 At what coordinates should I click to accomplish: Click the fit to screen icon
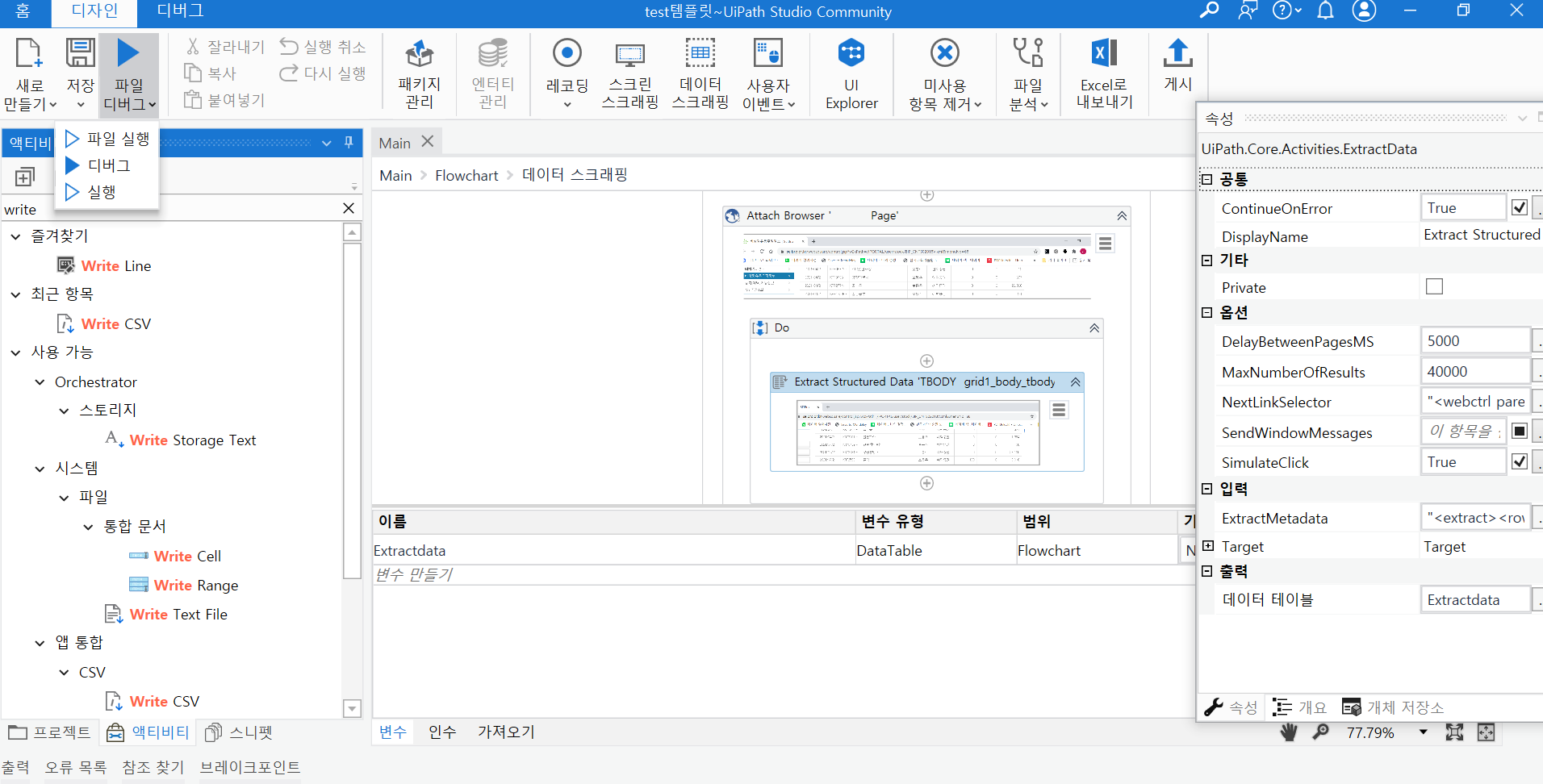tap(1454, 732)
